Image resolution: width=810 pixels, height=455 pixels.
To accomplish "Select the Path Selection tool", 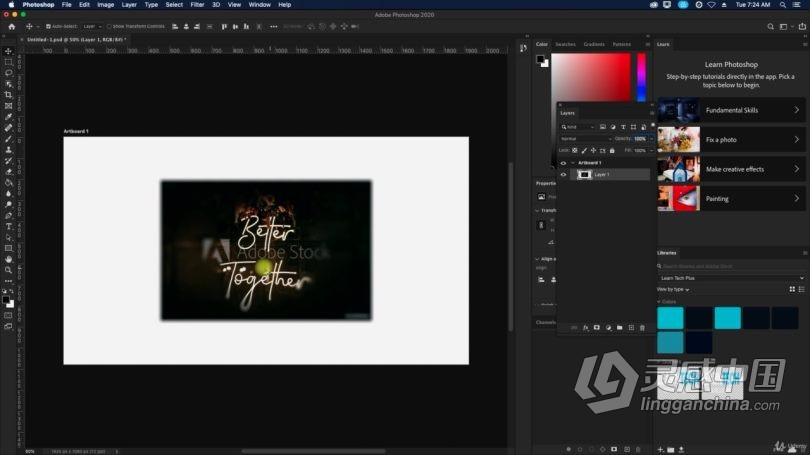I will coord(8,237).
